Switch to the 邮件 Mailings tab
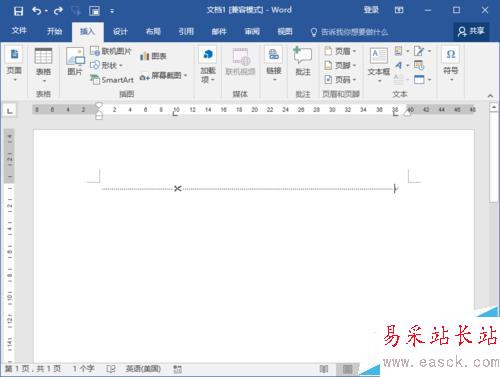The height and width of the screenshot is (377, 500). 219,31
